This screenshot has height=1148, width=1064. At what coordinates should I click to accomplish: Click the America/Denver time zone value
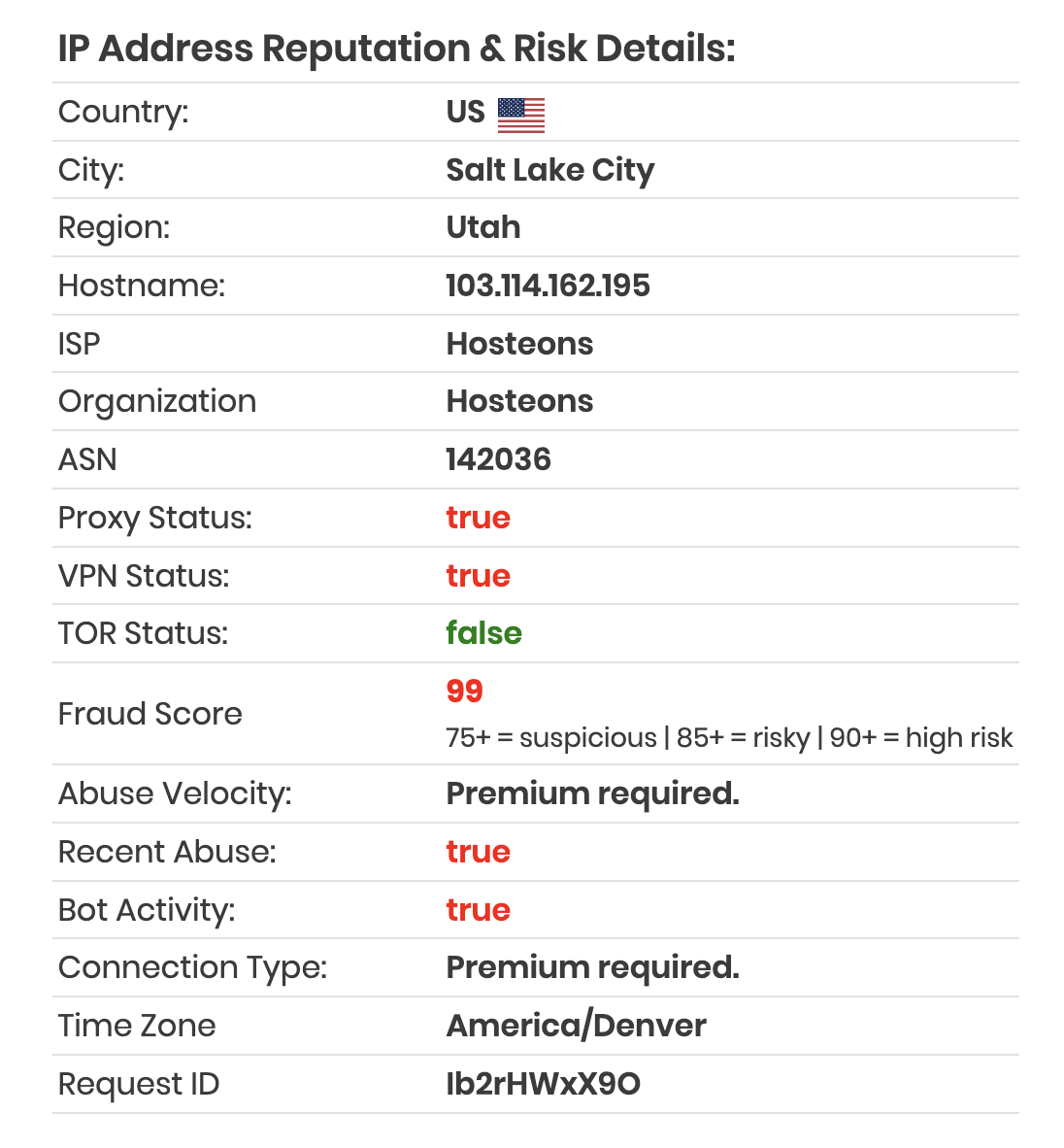coord(577,1026)
